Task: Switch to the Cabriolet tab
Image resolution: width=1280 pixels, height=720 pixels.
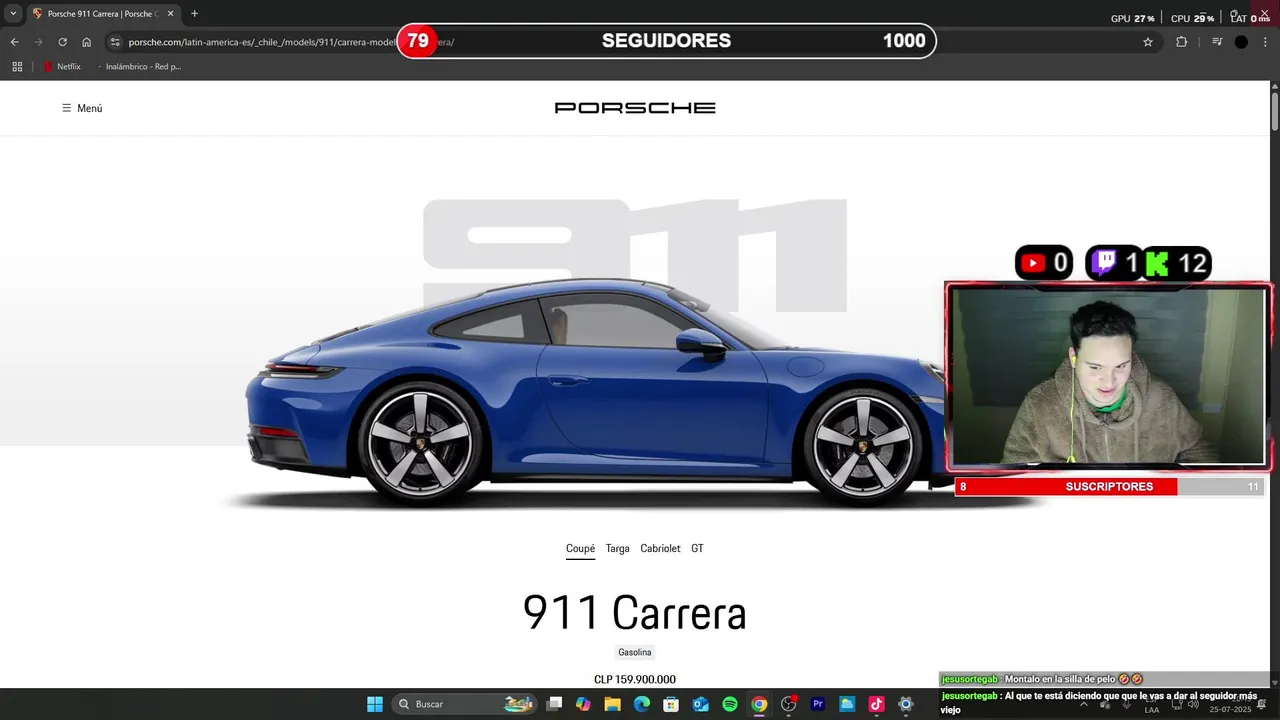Action: click(x=660, y=549)
